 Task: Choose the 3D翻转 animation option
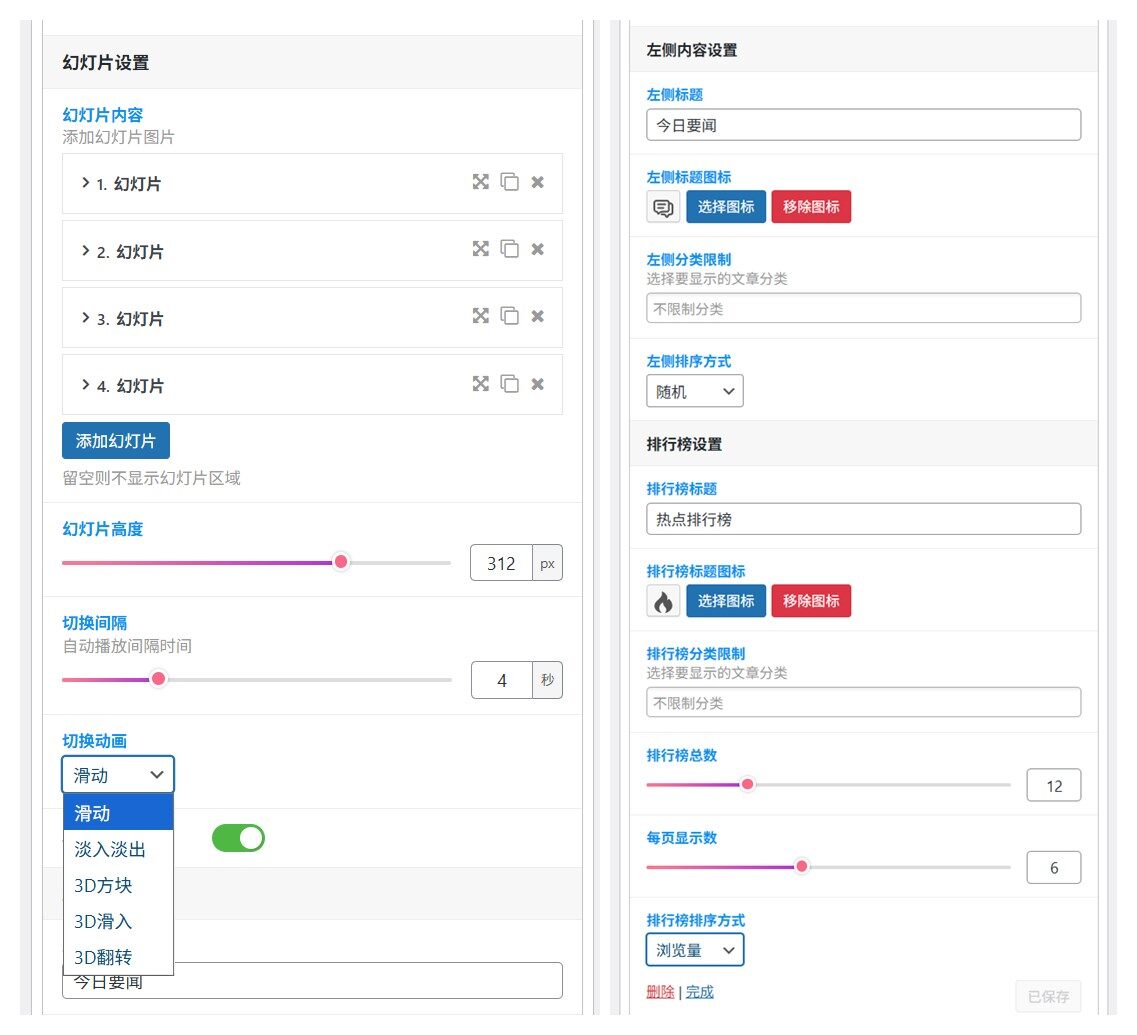(103, 956)
